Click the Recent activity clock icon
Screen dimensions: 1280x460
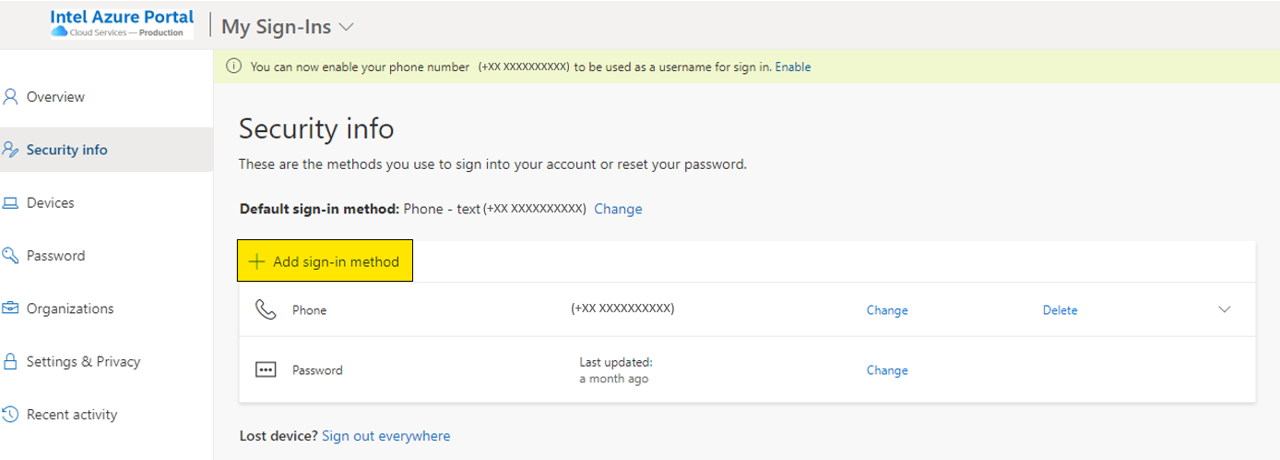(x=11, y=415)
